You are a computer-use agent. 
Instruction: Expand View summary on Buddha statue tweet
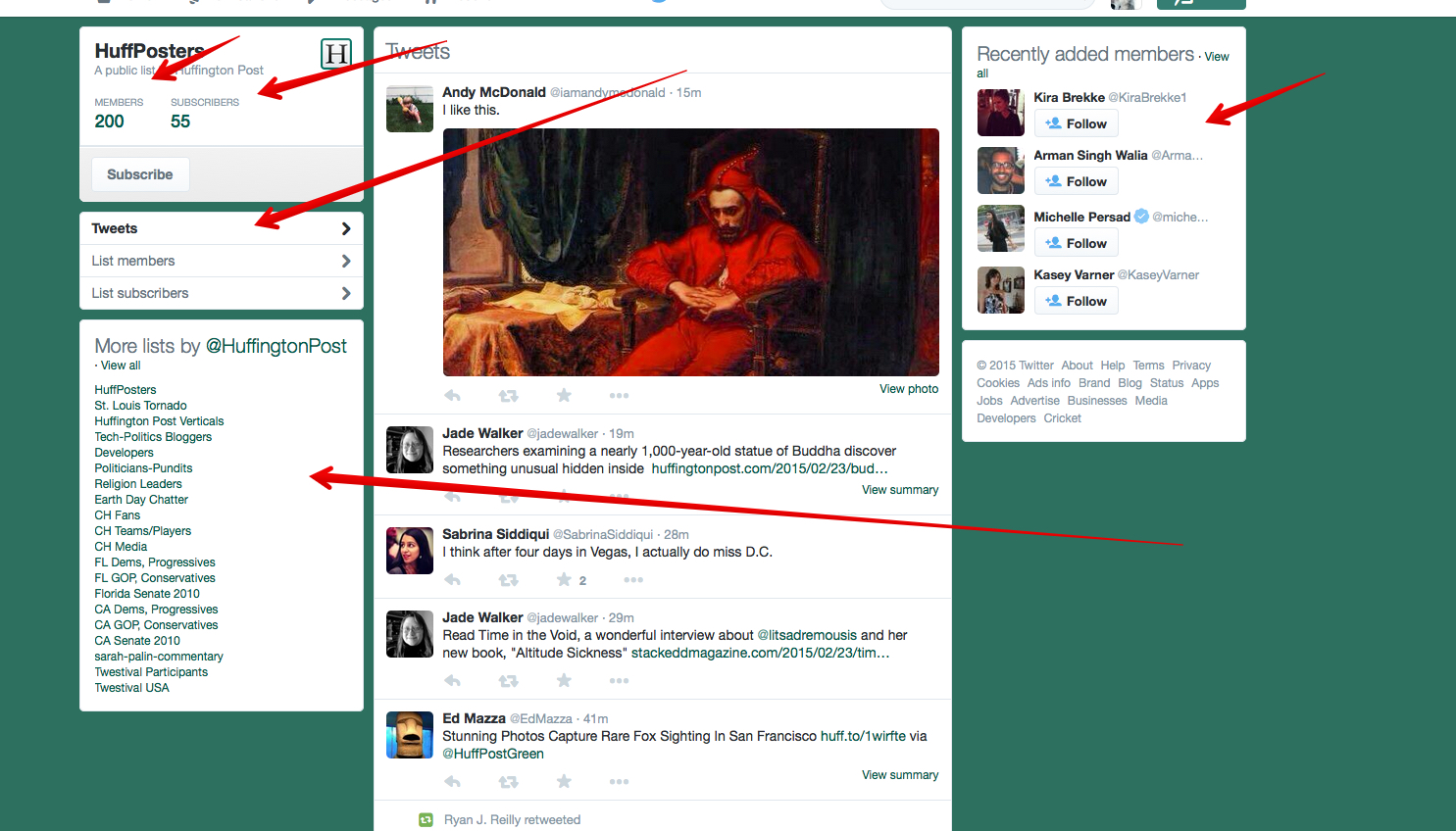click(x=899, y=490)
